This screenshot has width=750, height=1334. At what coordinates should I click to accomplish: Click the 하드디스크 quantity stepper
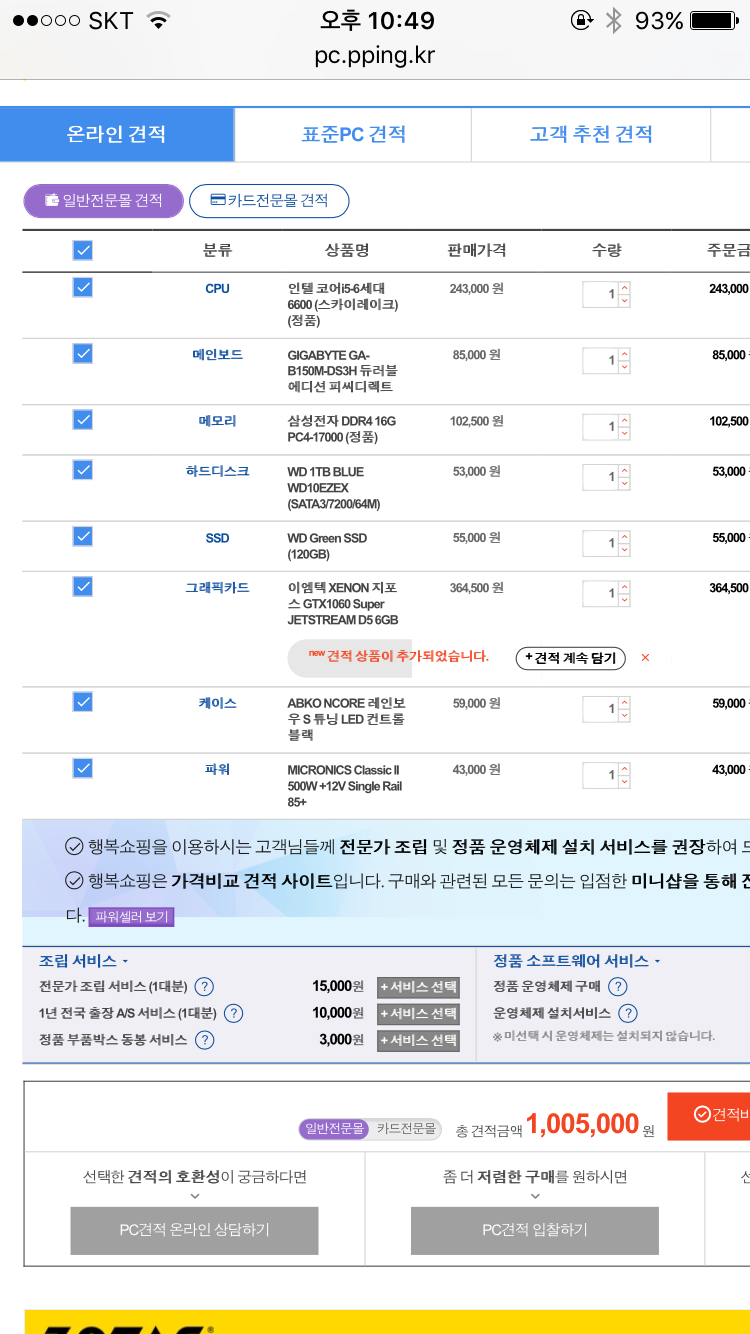tap(625, 477)
